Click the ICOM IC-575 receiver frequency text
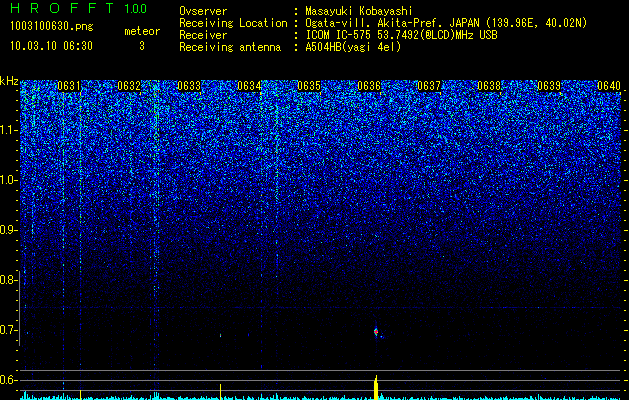The image size is (629, 400). coord(401,35)
